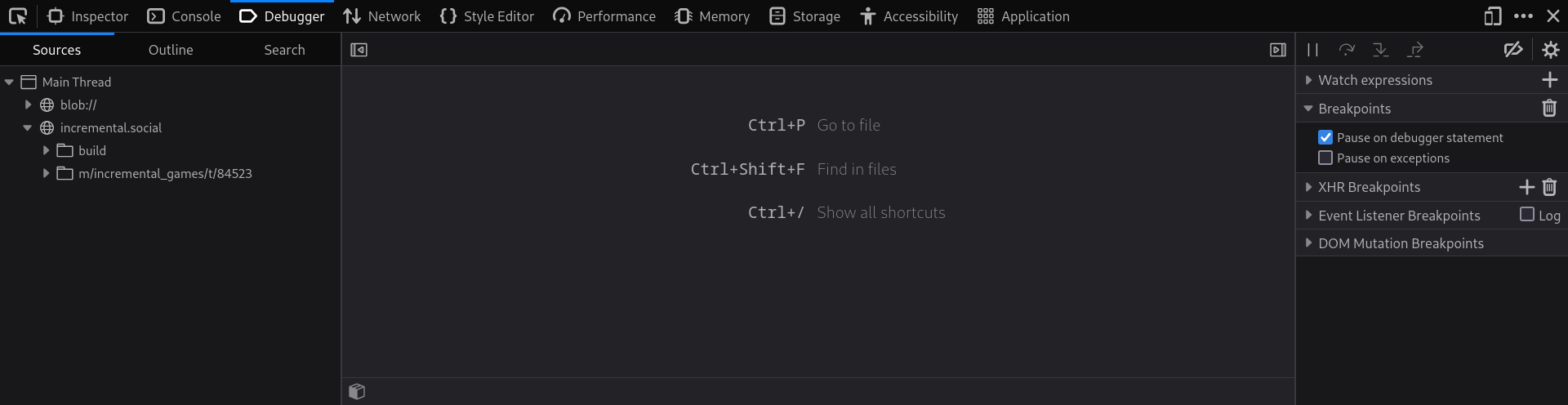The height and width of the screenshot is (405, 1568).
Task: Deactivate all breakpoints via slashed icon
Action: pyautogui.click(x=1512, y=50)
